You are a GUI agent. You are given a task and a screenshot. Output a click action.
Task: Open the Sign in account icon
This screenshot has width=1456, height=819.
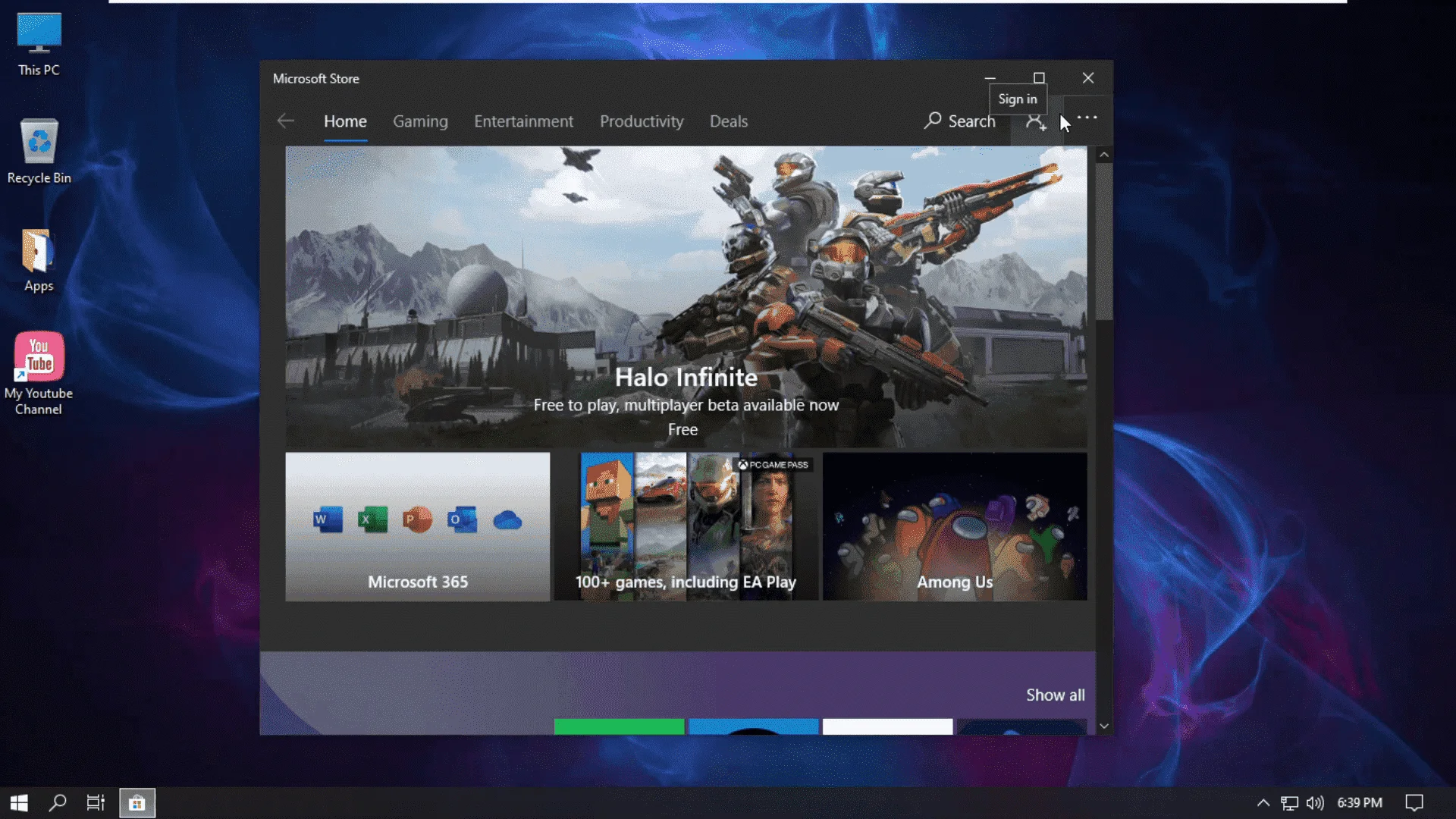coord(1036,121)
